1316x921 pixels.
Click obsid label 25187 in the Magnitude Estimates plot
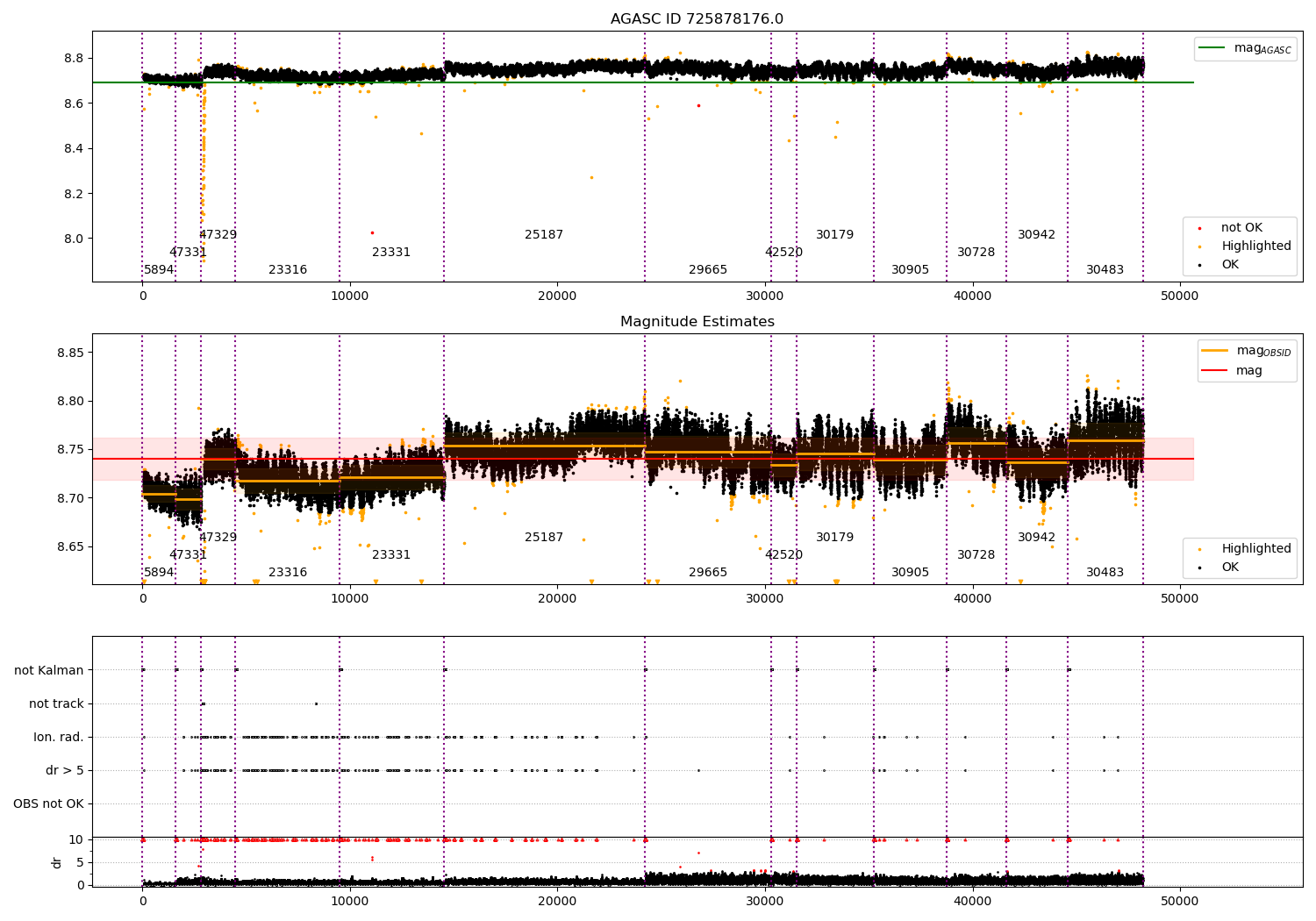(544, 538)
